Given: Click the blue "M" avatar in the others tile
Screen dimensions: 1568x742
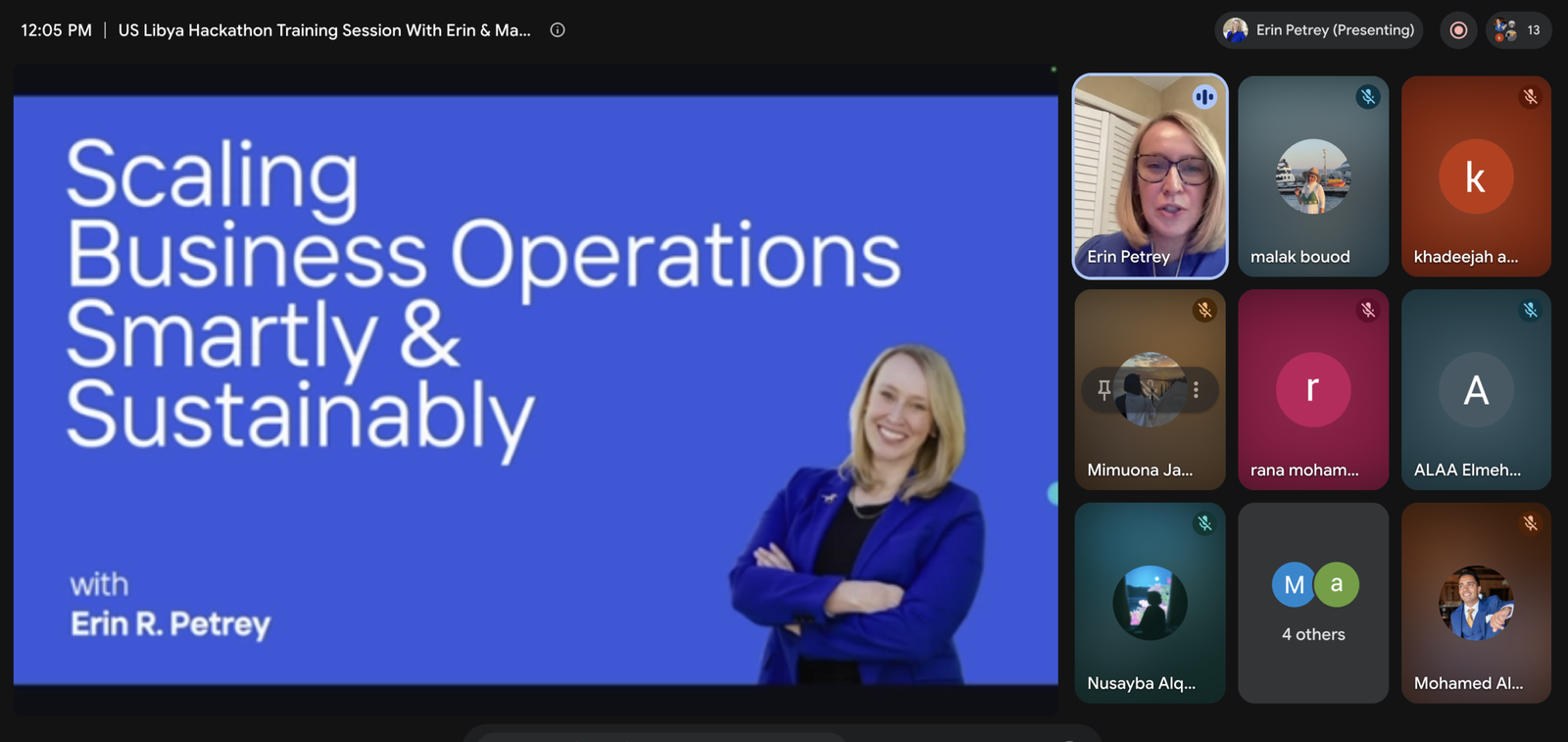Looking at the screenshot, I should pyautogui.click(x=1294, y=585).
